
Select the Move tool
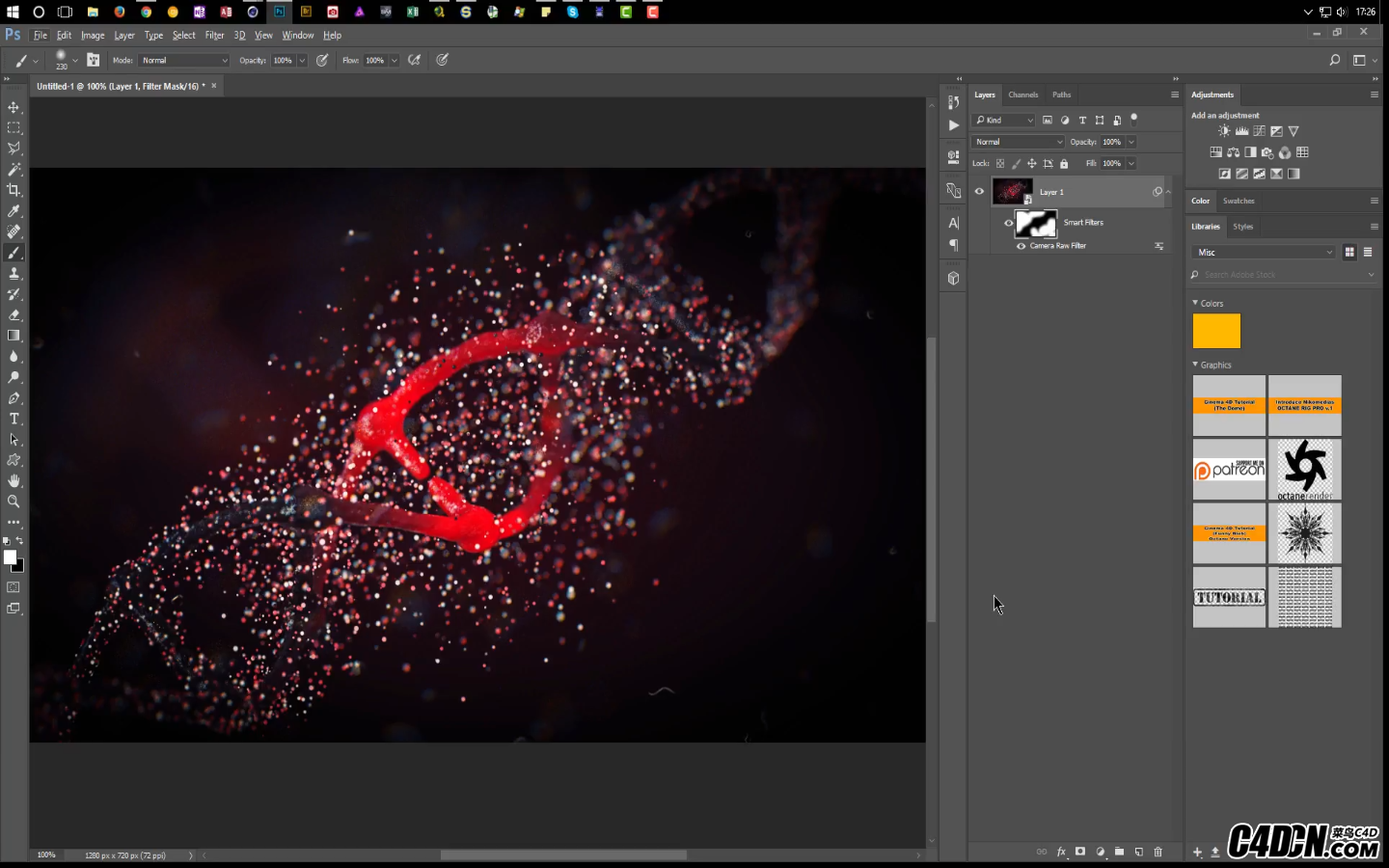tap(14, 107)
